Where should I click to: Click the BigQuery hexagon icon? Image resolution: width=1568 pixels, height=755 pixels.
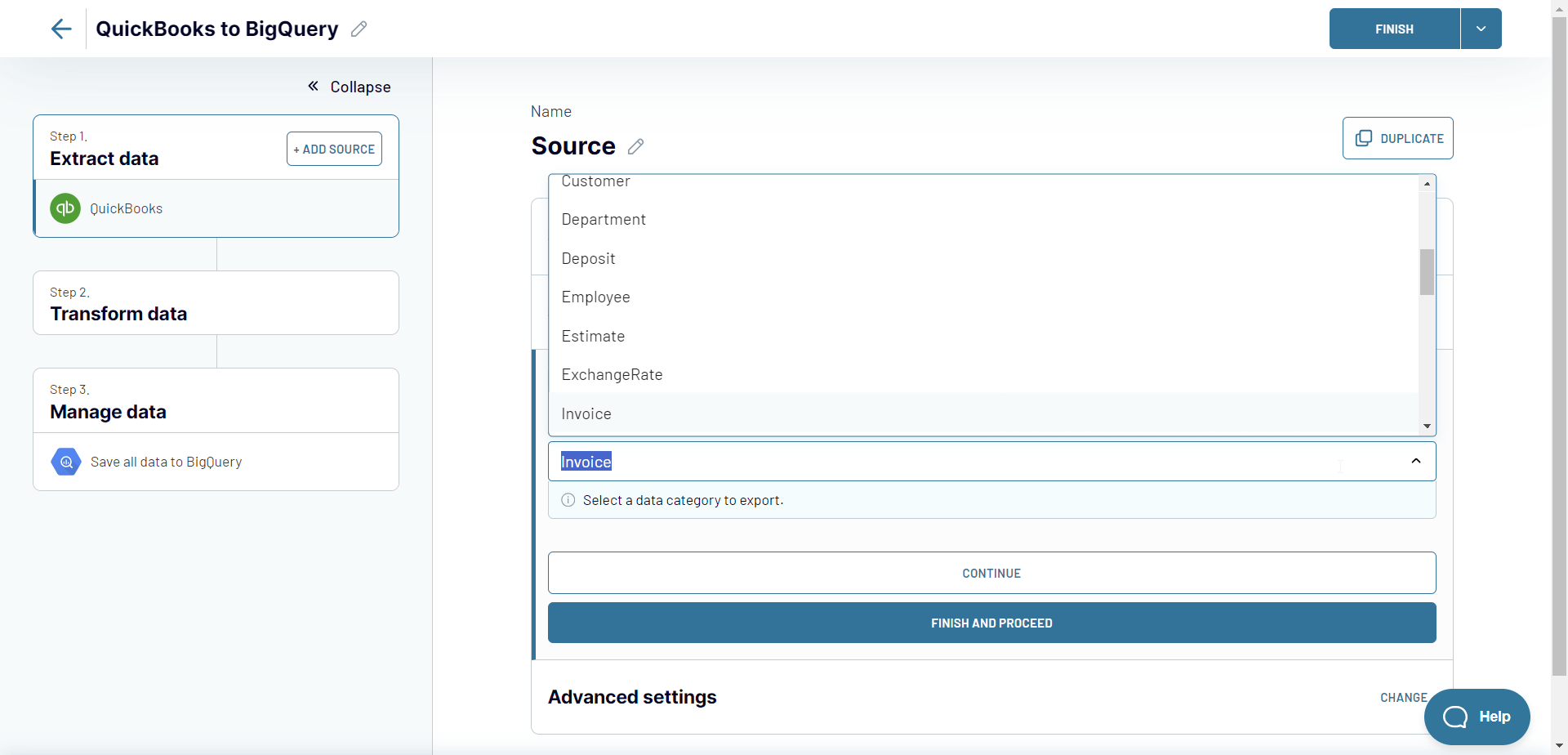pos(66,462)
